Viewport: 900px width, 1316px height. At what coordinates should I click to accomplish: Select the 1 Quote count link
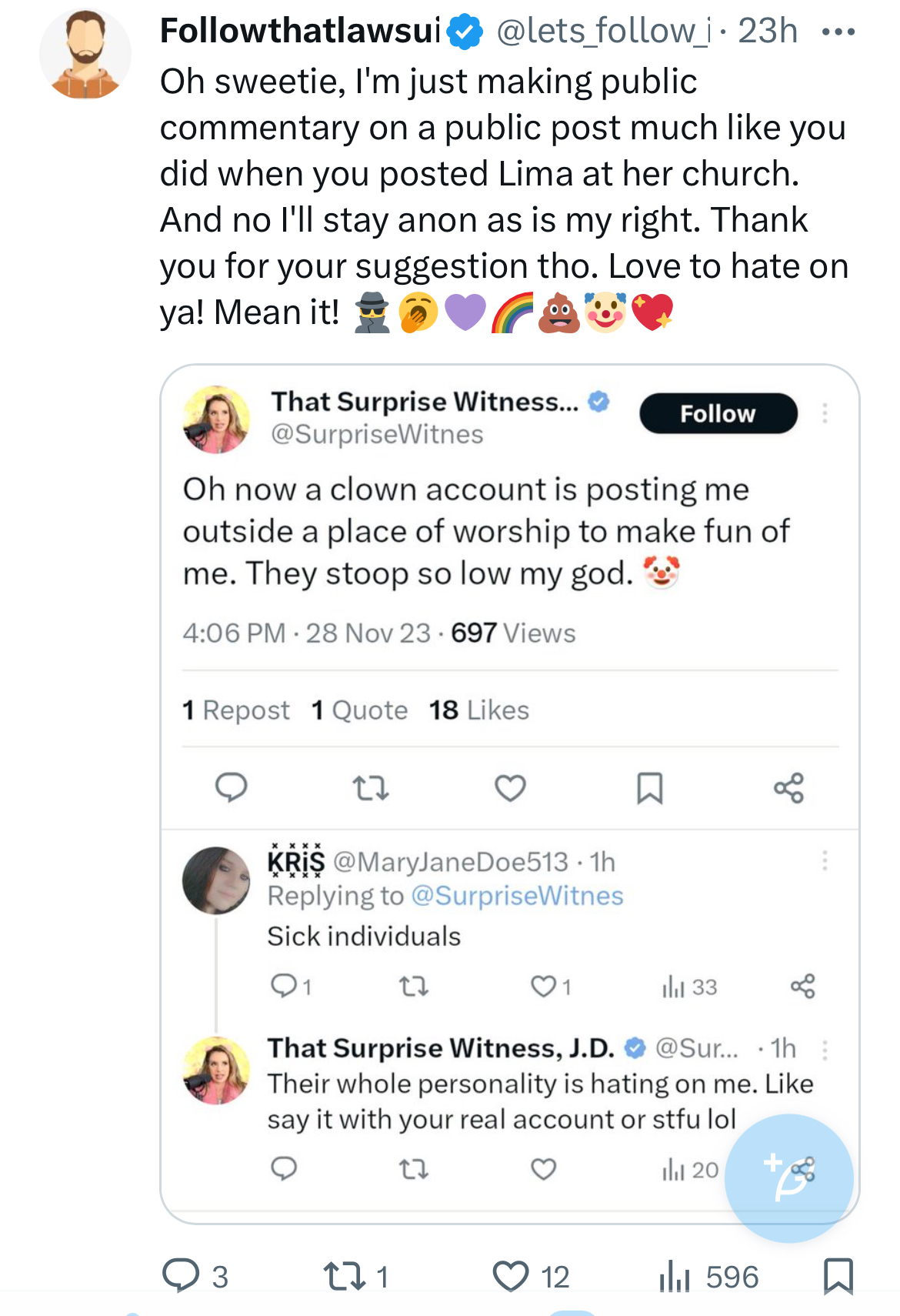359,710
